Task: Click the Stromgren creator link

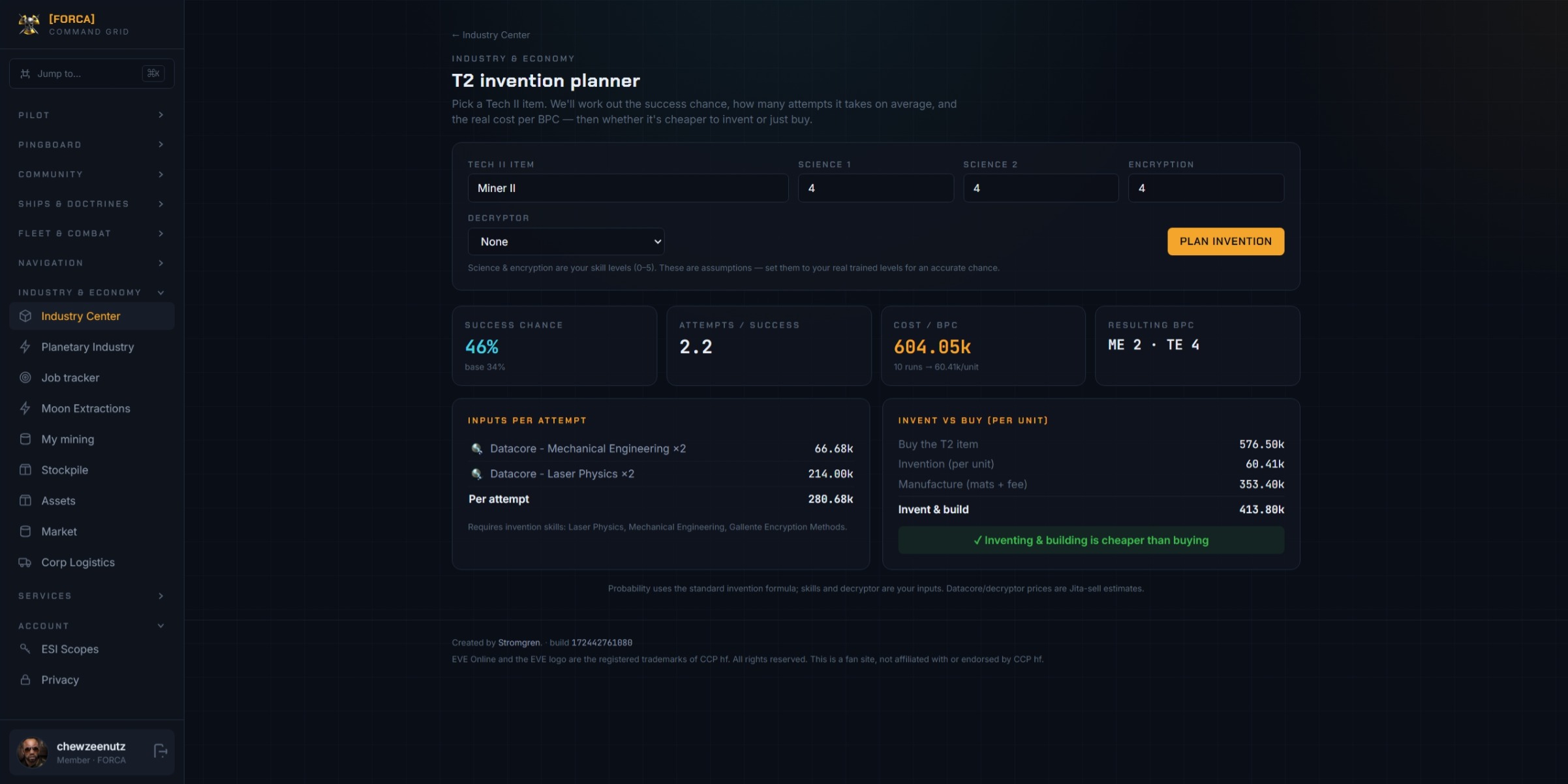Action: click(519, 642)
